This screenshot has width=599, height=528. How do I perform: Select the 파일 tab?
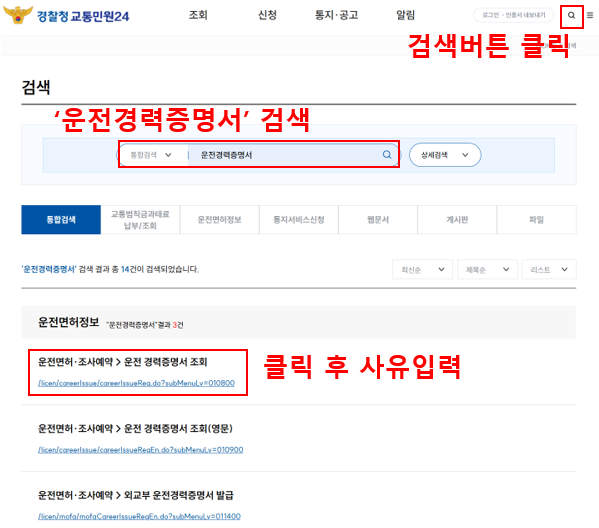coord(537,220)
